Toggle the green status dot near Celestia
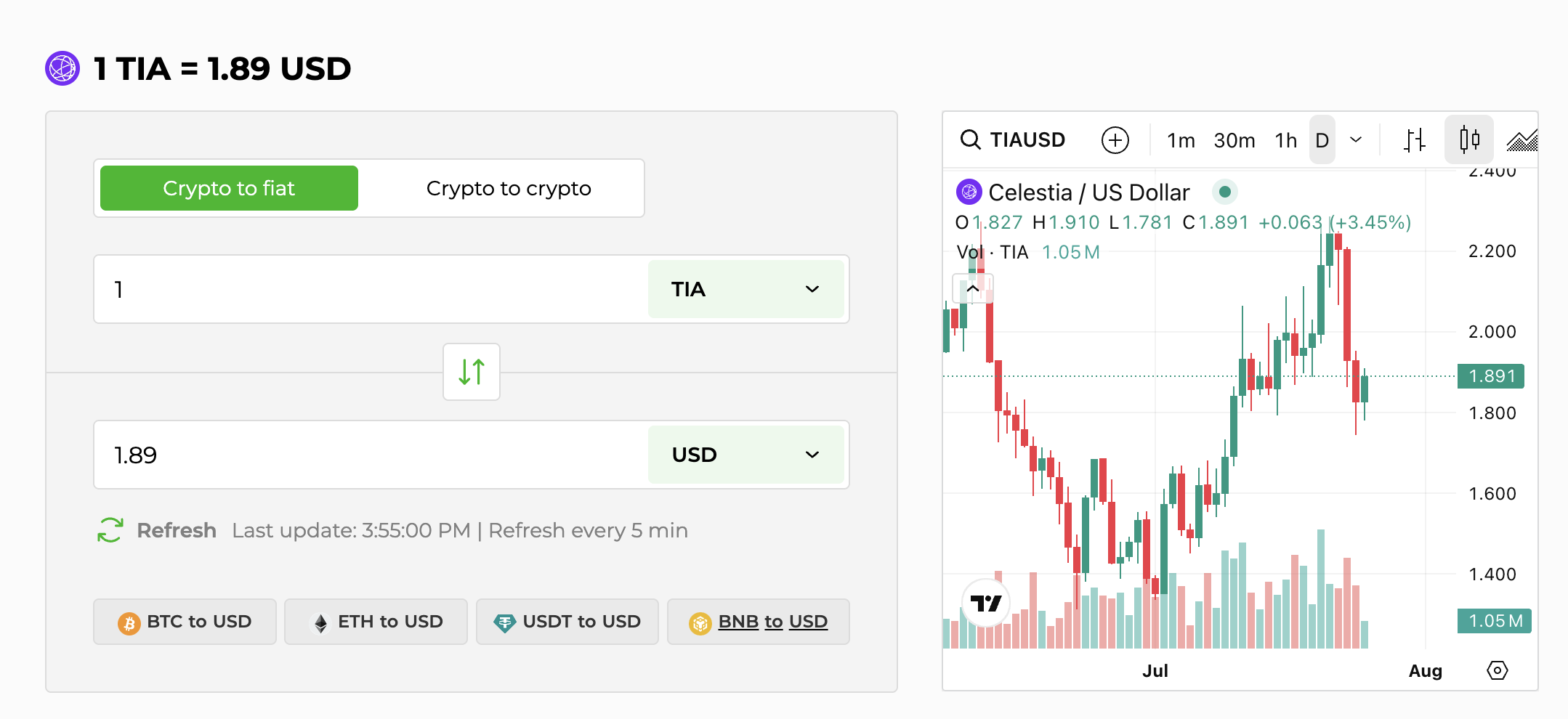Viewport: 1568px width, 719px height. [1225, 192]
